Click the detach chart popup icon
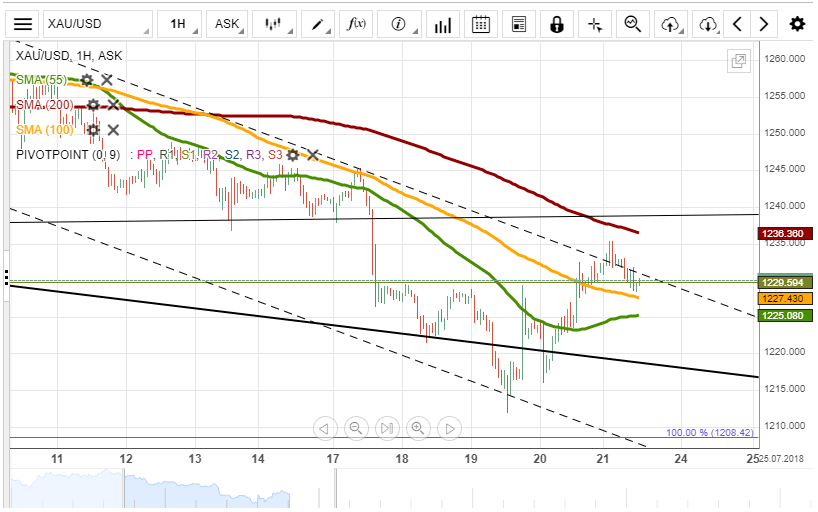The height and width of the screenshot is (512, 818). [739, 61]
